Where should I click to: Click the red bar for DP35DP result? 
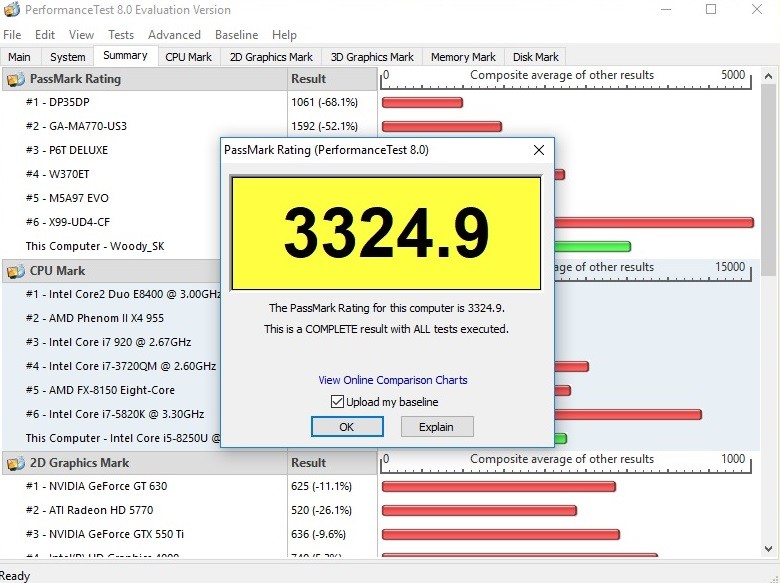point(421,102)
